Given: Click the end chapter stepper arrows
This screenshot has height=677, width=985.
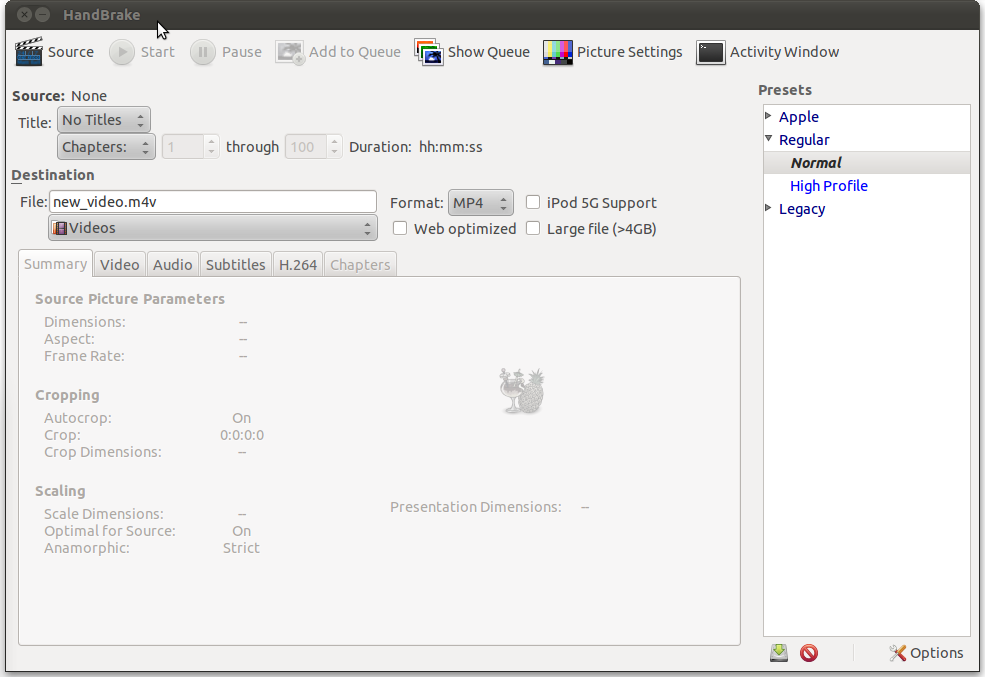Looking at the screenshot, I should pyautogui.click(x=334, y=146).
